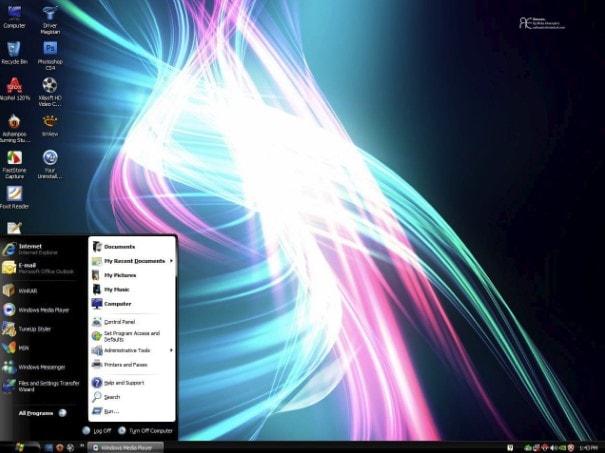Click the Log Off button

pos(97,431)
